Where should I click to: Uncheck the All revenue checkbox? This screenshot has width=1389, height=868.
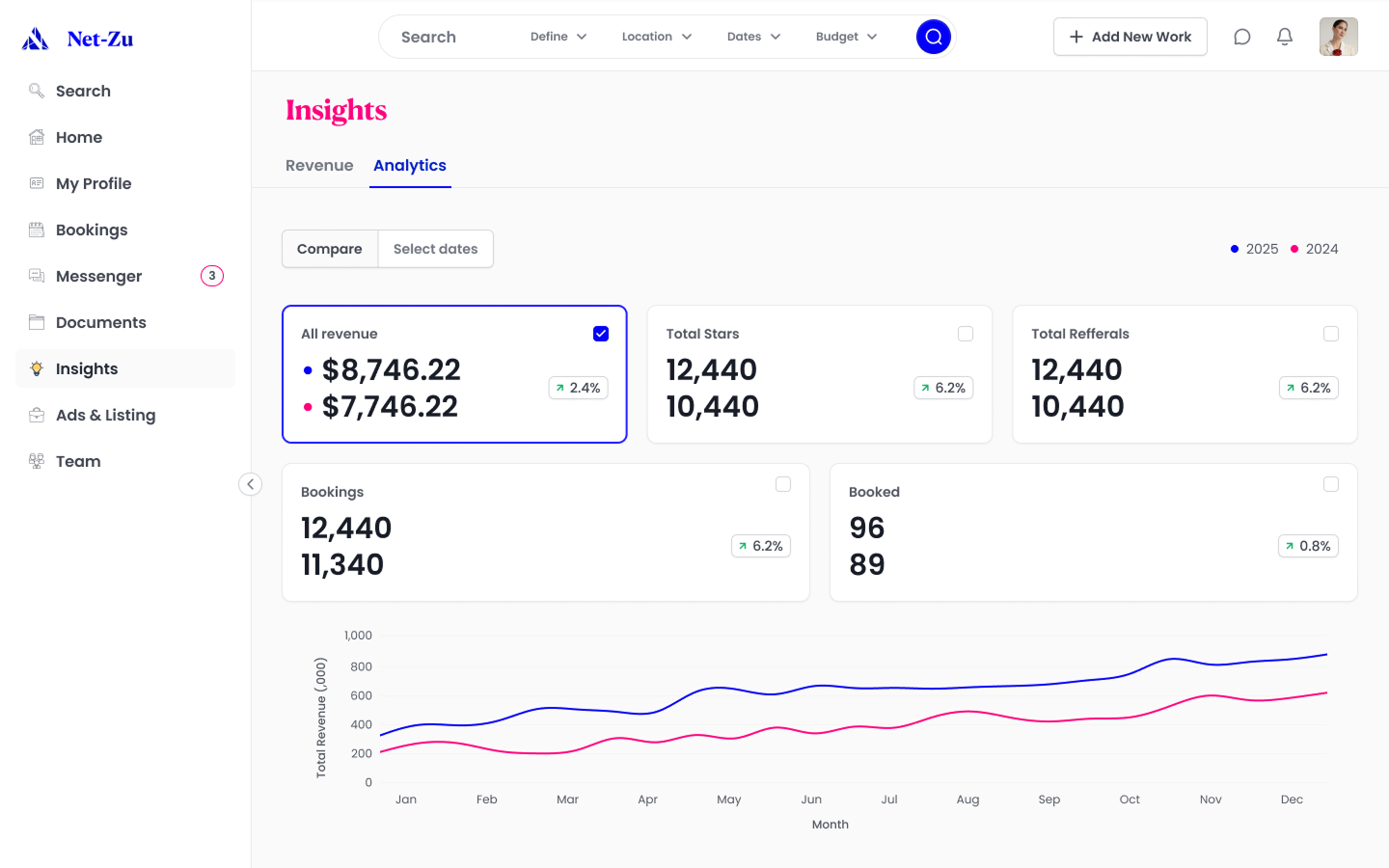[601, 334]
